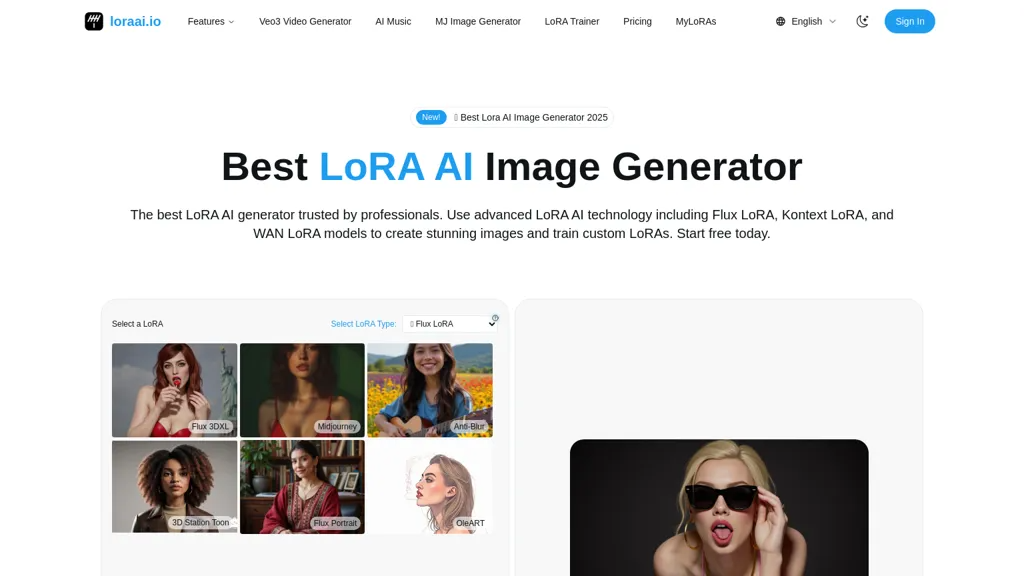Screen dimensions: 1024x576
Task: Click the sunglasses woman preview image
Action: point(719,507)
